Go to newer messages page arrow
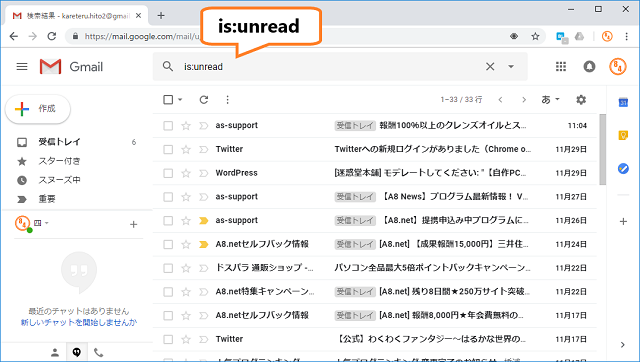Screen dimensions: 640x362 coord(500,100)
